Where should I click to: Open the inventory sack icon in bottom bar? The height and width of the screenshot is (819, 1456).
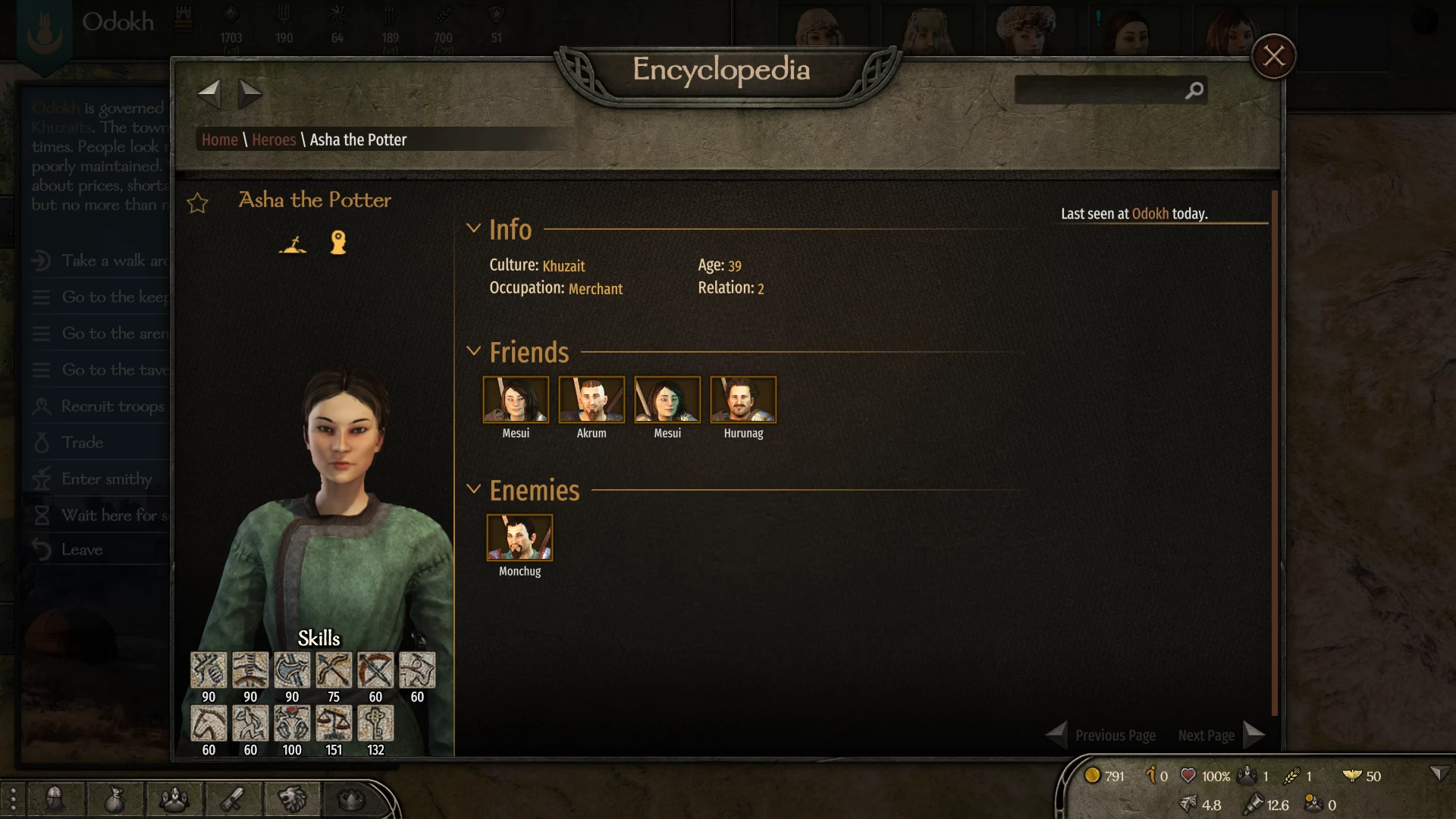coord(115,799)
